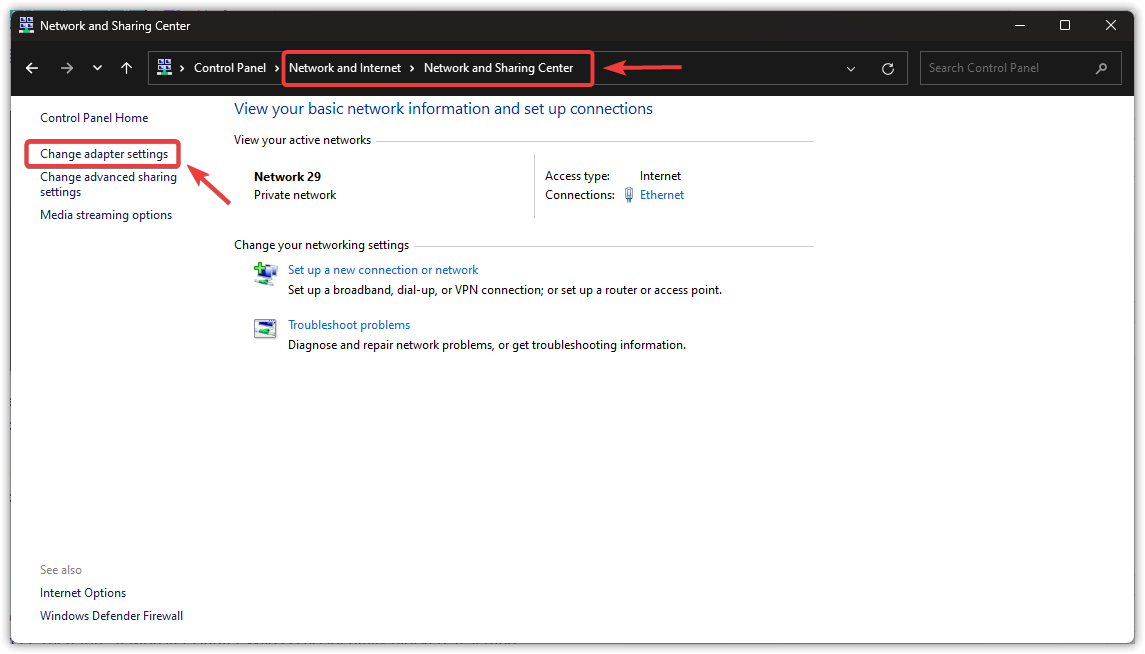Click the Troubleshoot problems icon
Screen dimensions: 1145x654
click(265, 329)
